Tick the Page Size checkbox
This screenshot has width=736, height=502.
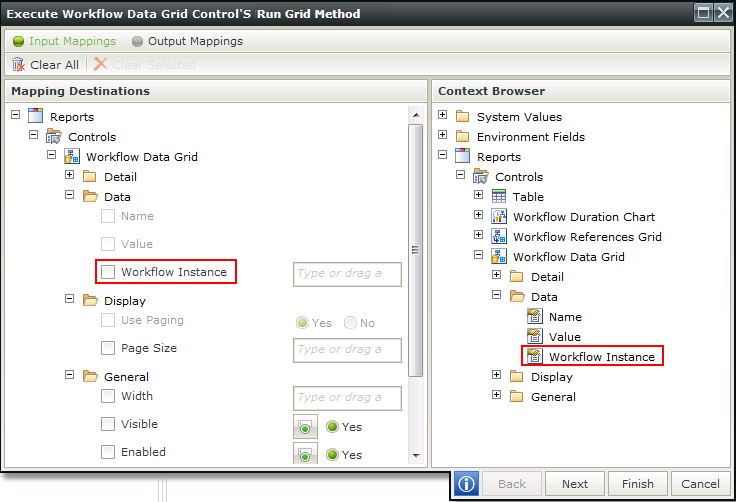[x=108, y=348]
